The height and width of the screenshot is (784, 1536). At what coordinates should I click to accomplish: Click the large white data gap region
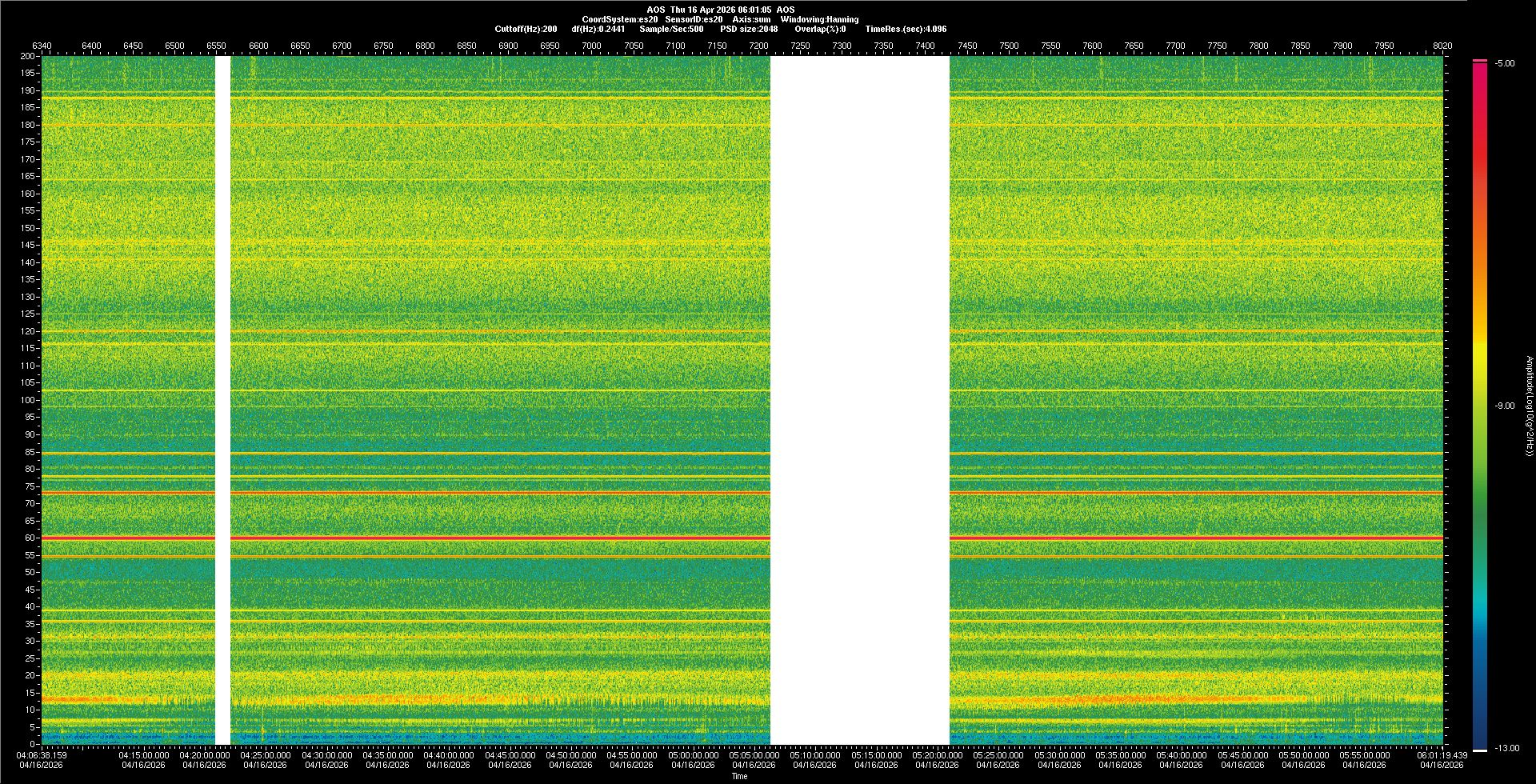(x=860, y=400)
